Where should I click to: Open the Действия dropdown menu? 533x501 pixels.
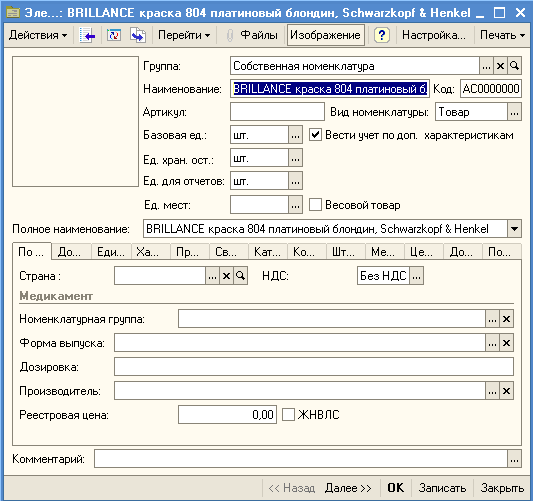pos(38,35)
